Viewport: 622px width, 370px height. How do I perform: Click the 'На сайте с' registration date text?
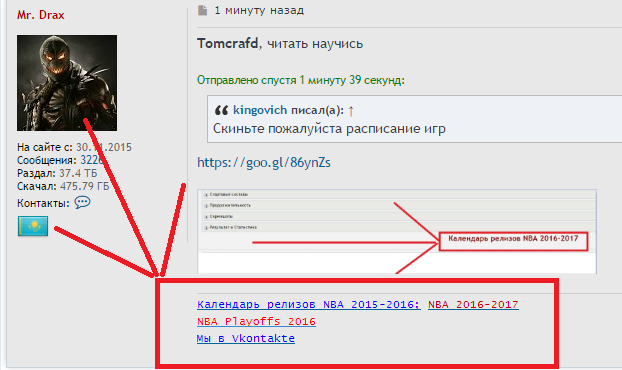click(74, 147)
